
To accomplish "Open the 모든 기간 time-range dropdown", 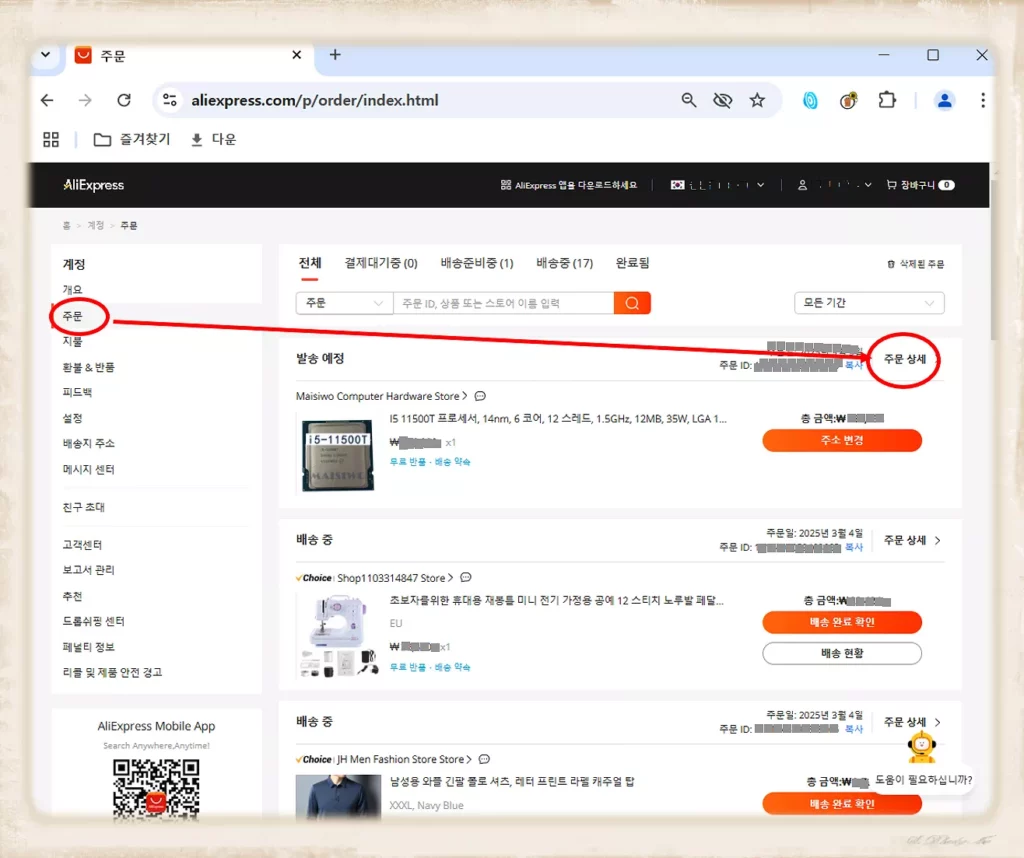I will 867,302.
